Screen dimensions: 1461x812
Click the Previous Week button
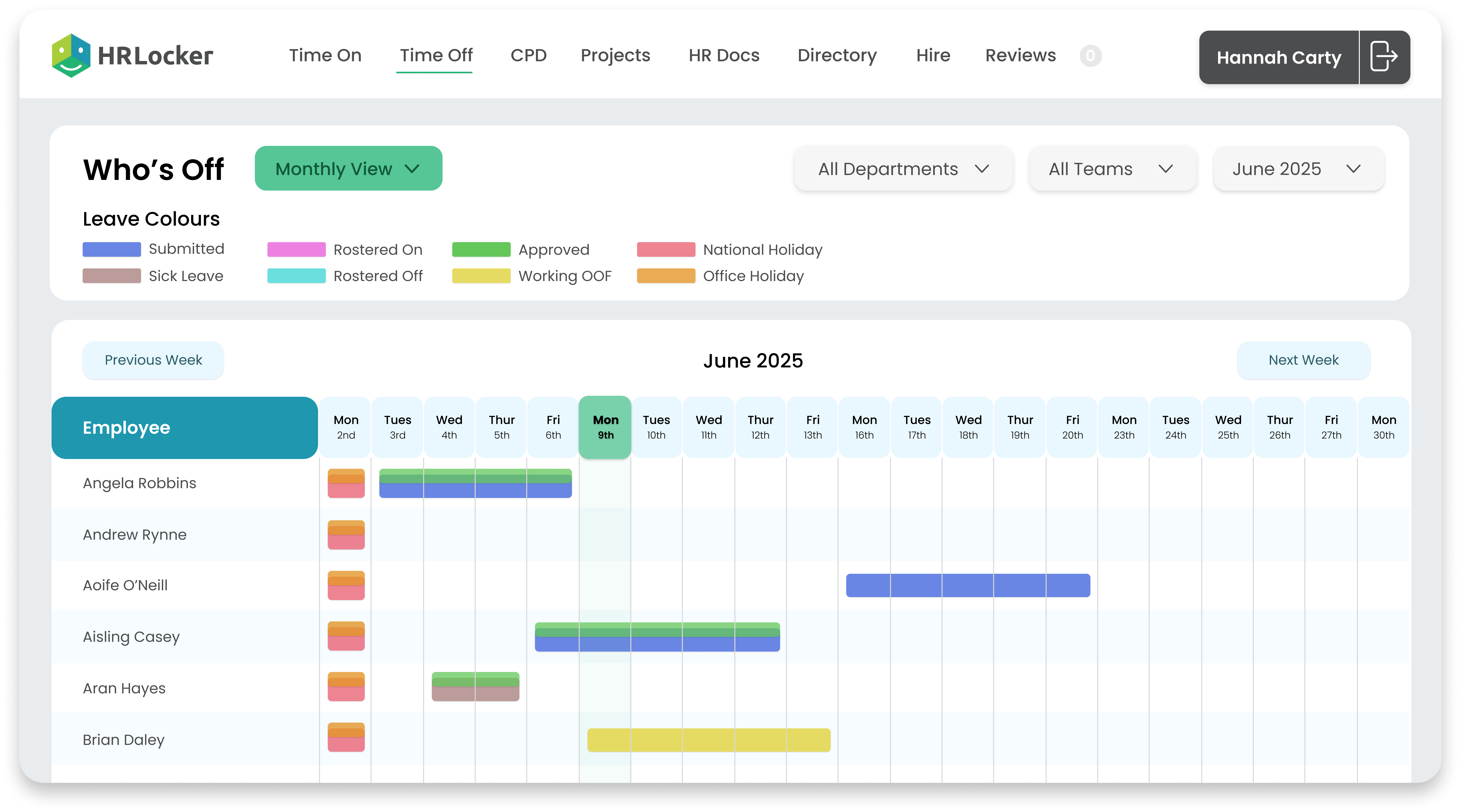tap(153, 360)
